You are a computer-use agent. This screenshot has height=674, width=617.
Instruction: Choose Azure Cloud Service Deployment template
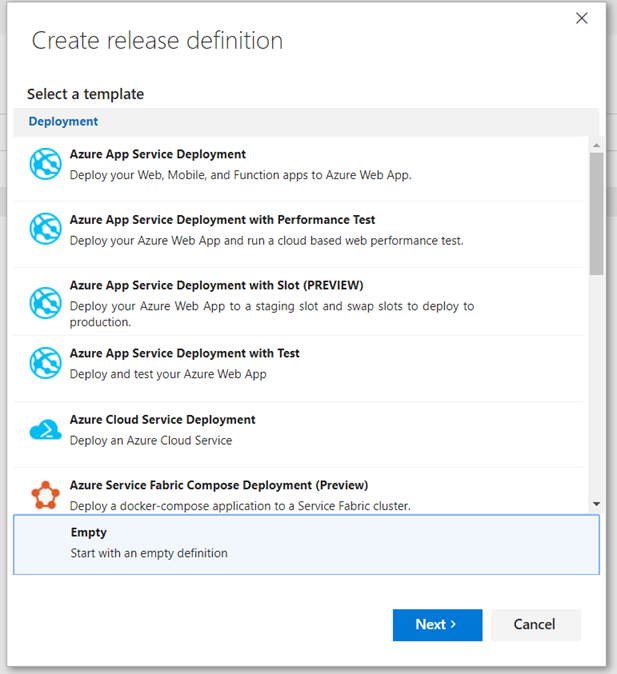[x=162, y=420]
